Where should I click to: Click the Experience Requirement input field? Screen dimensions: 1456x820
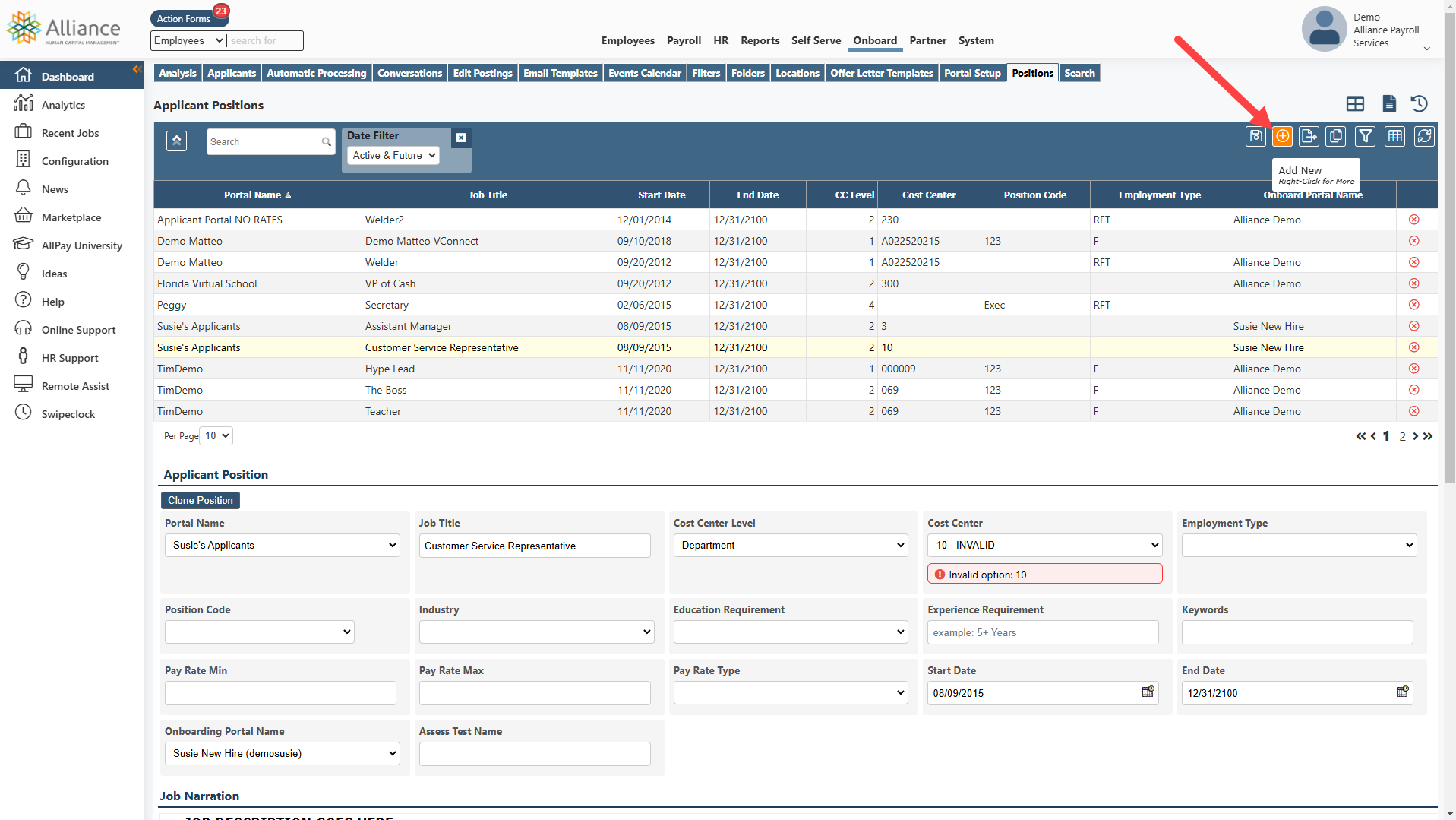point(1043,632)
